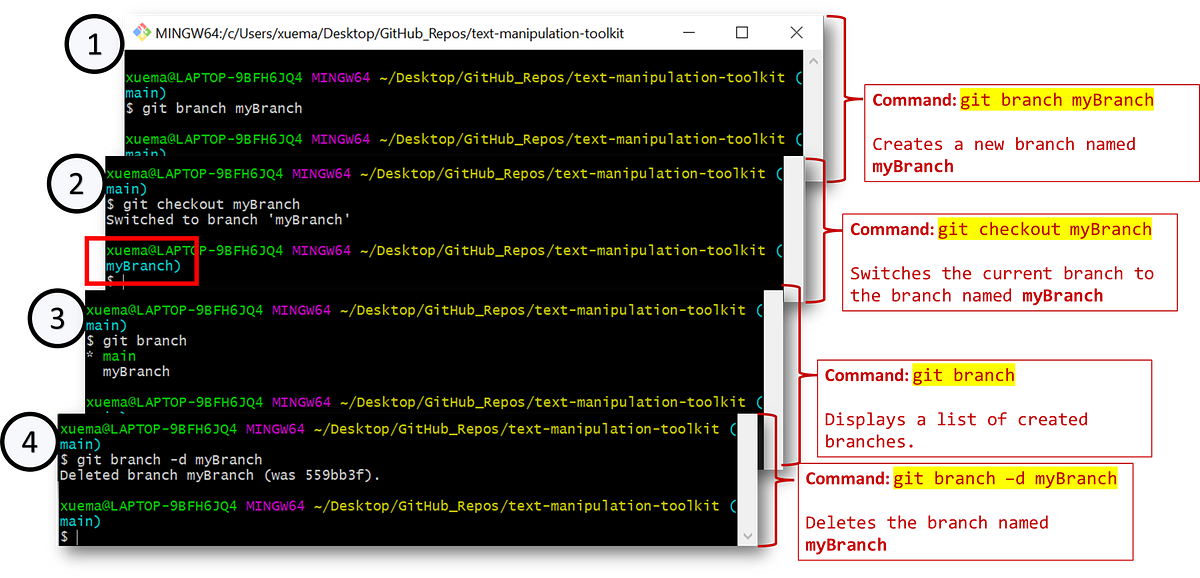Select the step 1 numbered circle
Image resolution: width=1200 pixels, height=578 pixels.
click(x=93, y=43)
